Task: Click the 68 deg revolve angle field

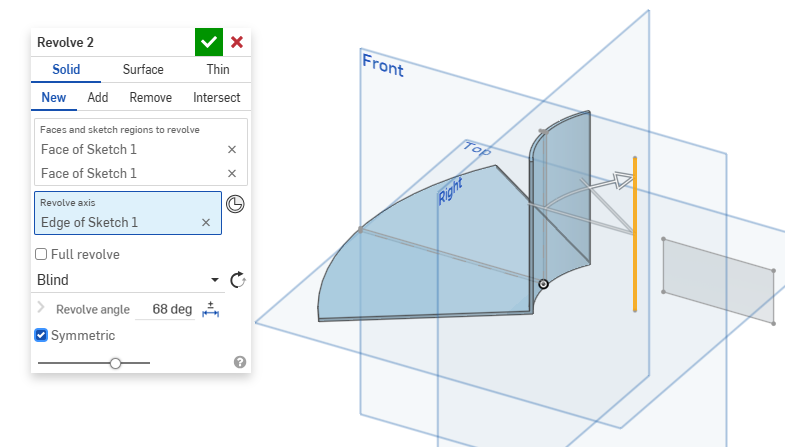Action: pos(171,309)
